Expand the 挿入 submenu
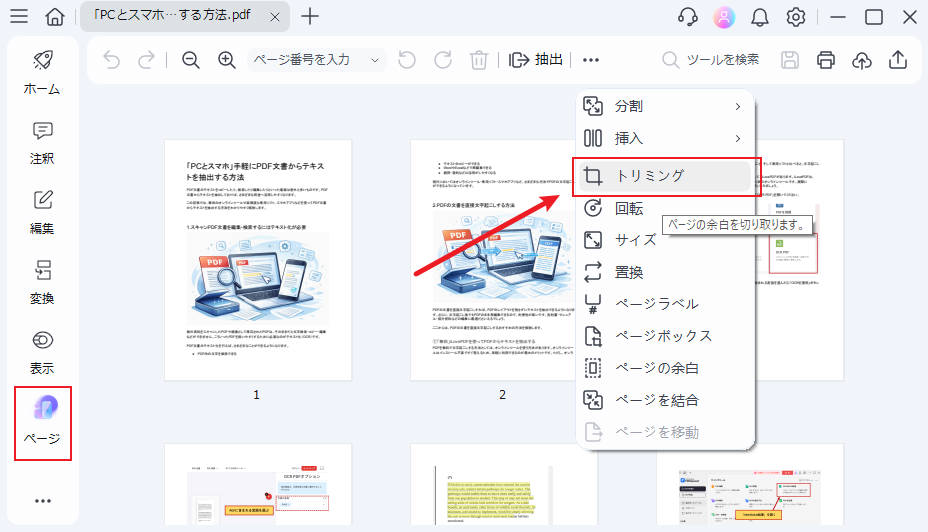 coord(665,138)
